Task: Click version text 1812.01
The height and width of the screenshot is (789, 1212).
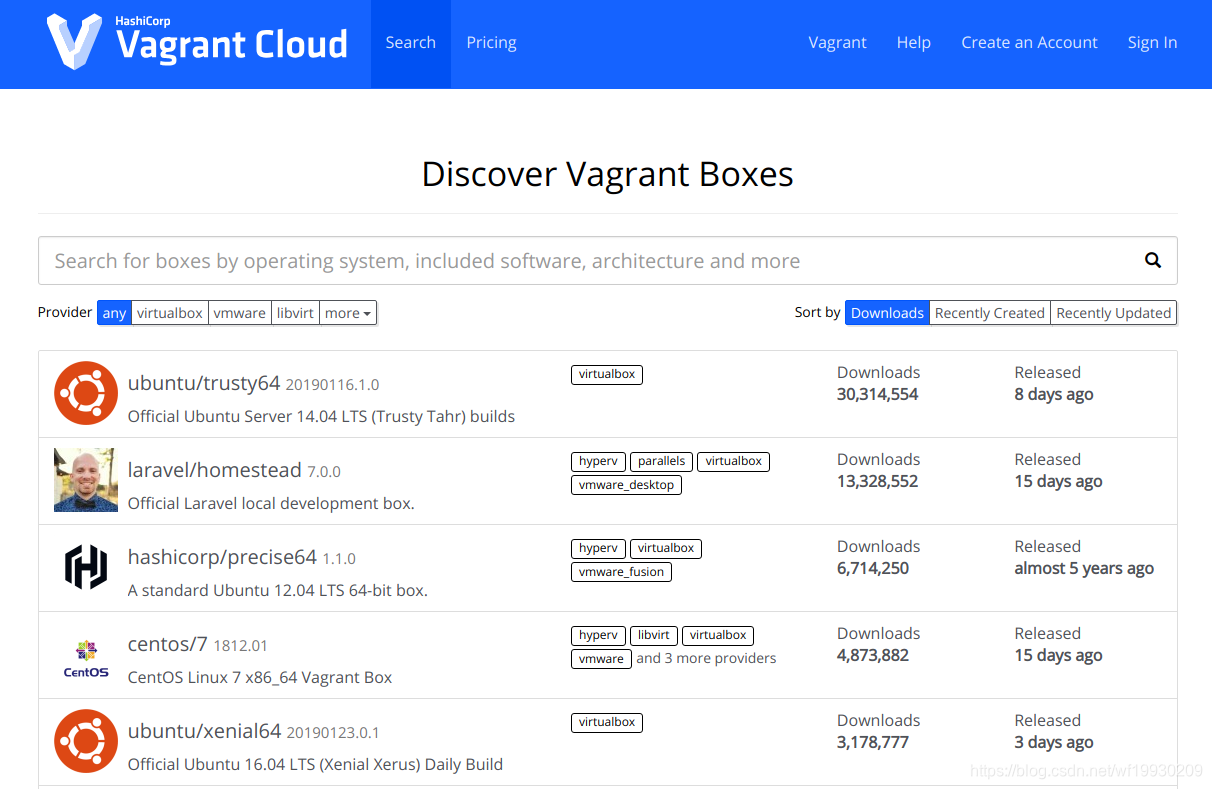Action: click(x=240, y=645)
